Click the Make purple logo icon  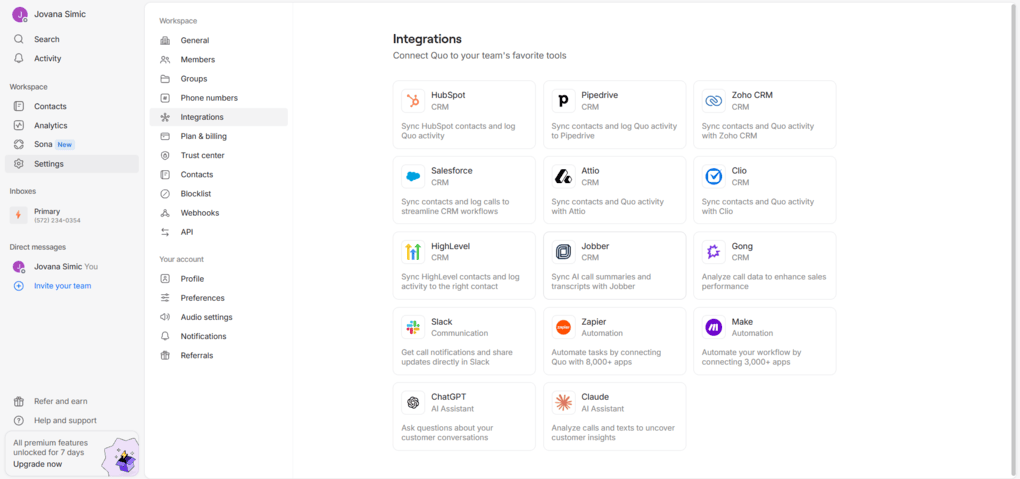click(x=714, y=327)
